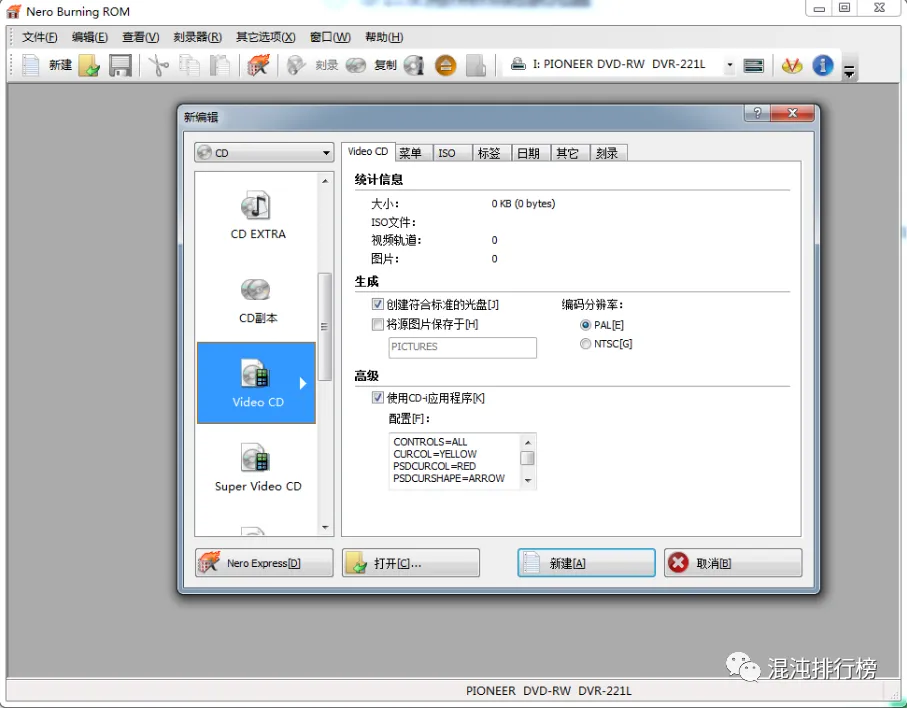Open the 编辑(E) menu
907x709 pixels.
coord(90,37)
